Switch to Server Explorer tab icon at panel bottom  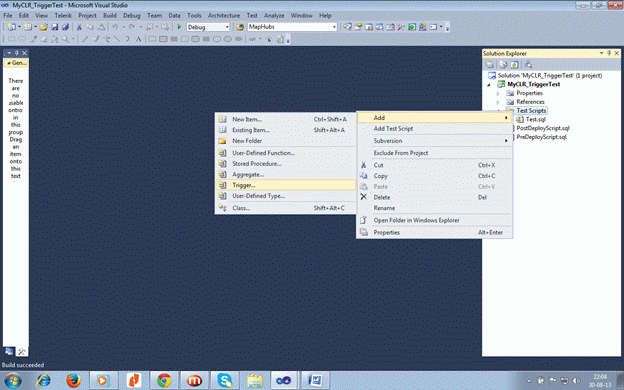(x=9, y=351)
